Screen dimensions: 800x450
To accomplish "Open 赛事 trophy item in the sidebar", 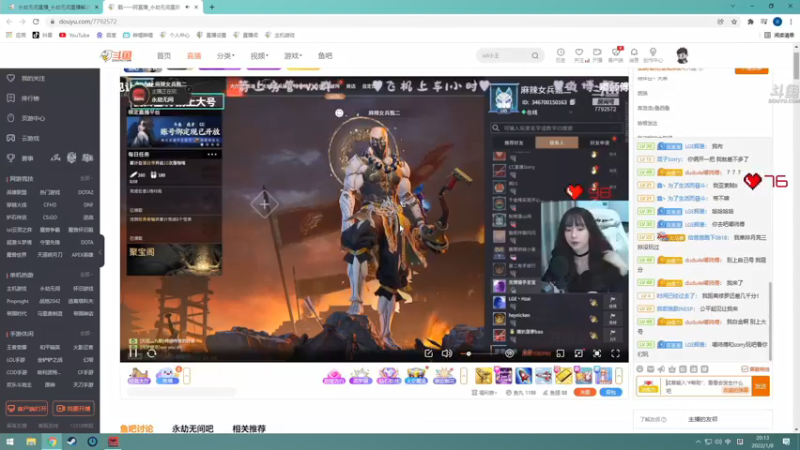I will [x=20, y=158].
